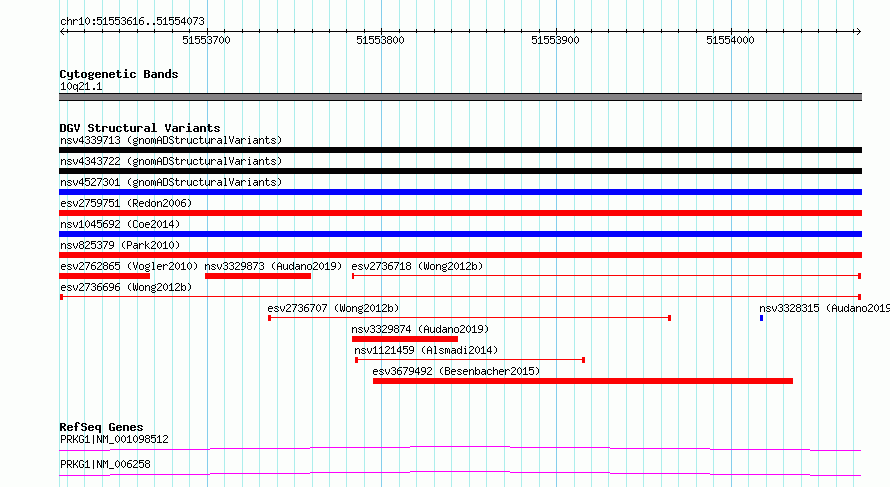Select the red bar for esv2759751

460,213
